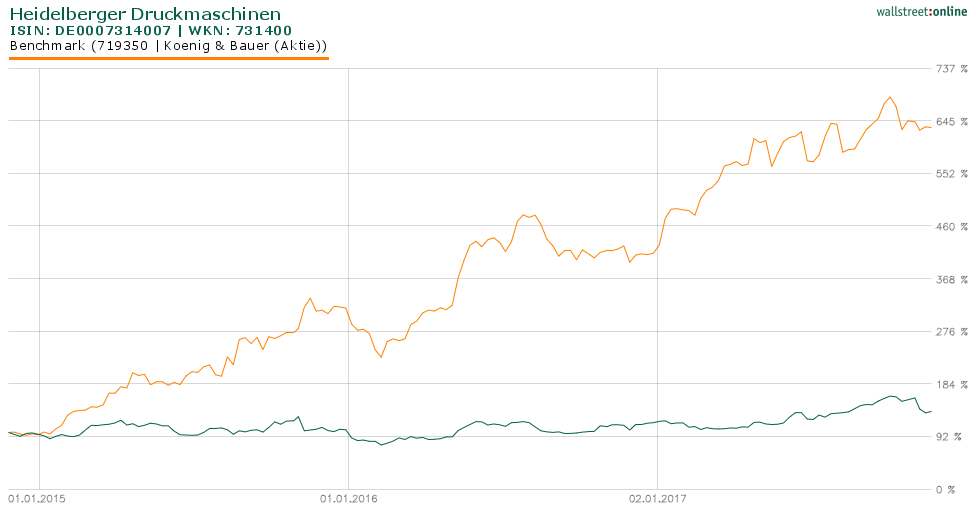Select the 01.01.2015 date label
Image resolution: width=976 pixels, height=510 pixels.
(38, 498)
